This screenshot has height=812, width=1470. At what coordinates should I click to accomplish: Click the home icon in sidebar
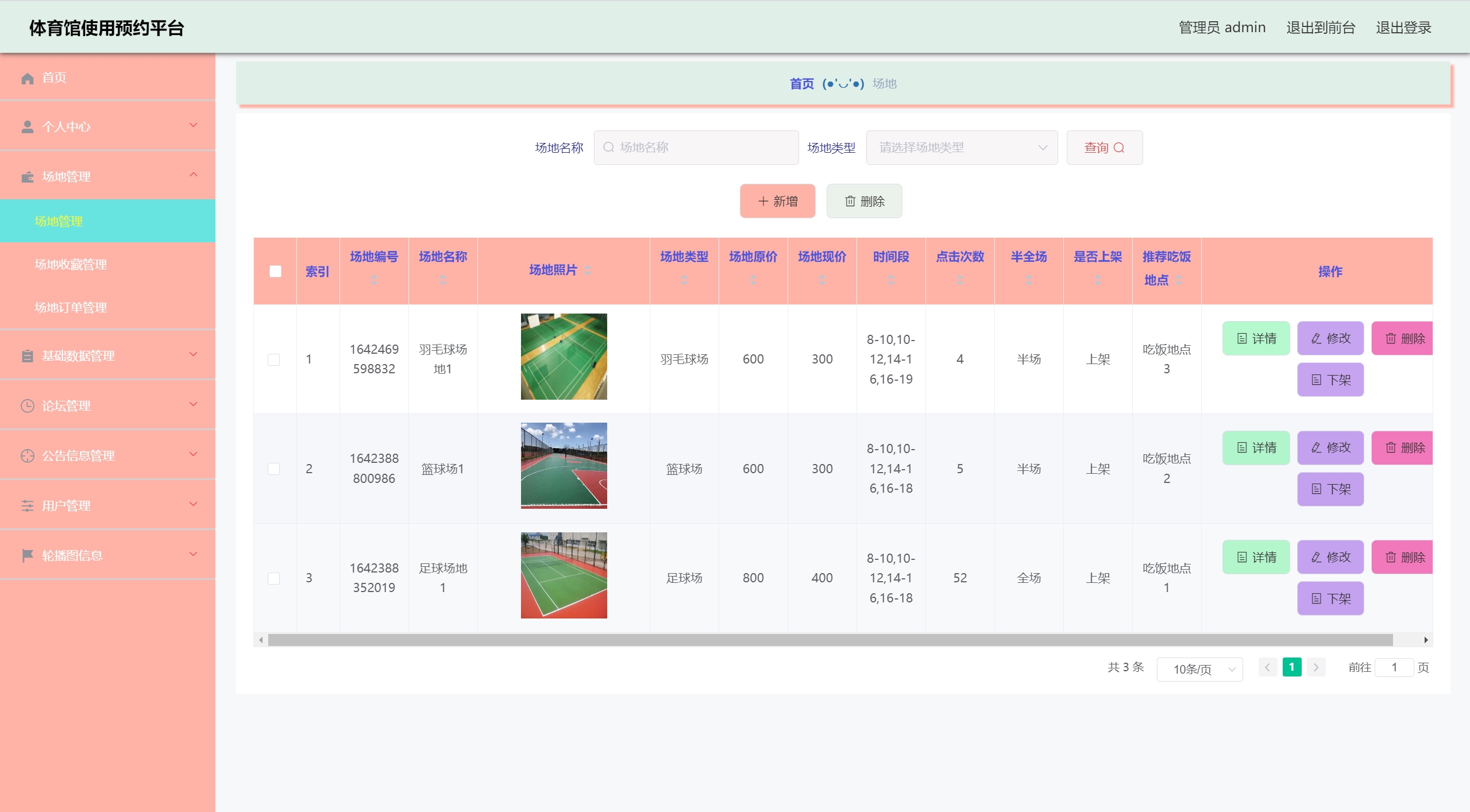coord(27,78)
